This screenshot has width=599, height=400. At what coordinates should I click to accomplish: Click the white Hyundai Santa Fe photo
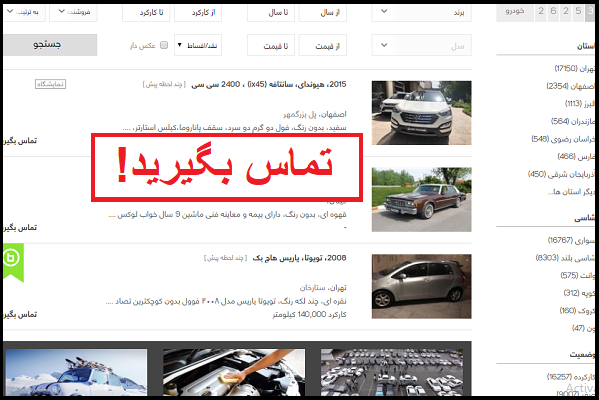point(421,113)
